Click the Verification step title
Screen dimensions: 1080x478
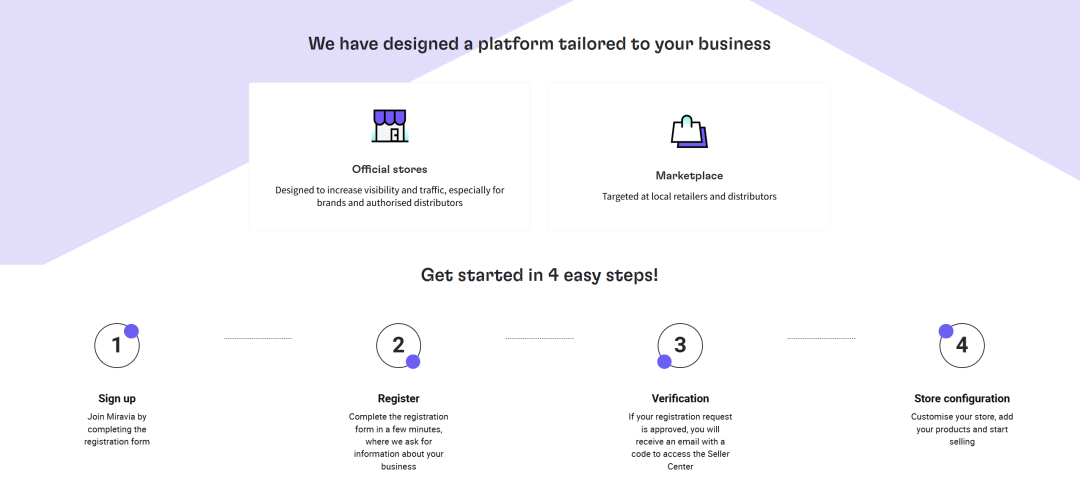point(680,398)
